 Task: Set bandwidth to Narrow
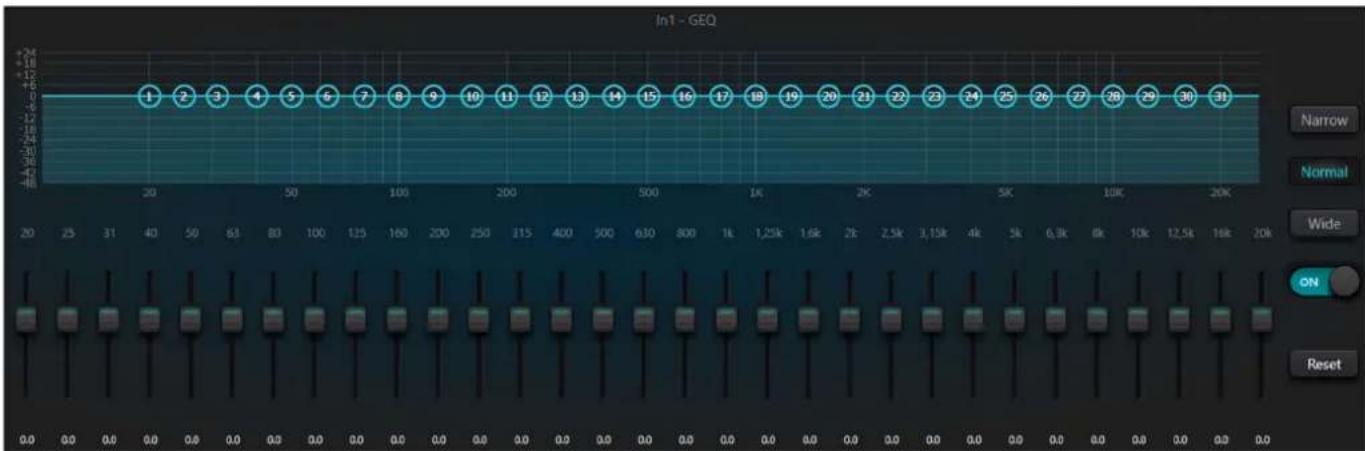pyautogui.click(x=1322, y=120)
